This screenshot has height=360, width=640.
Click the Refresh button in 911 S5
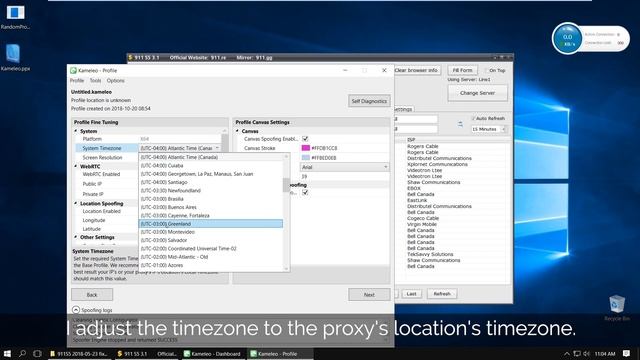[442, 294]
